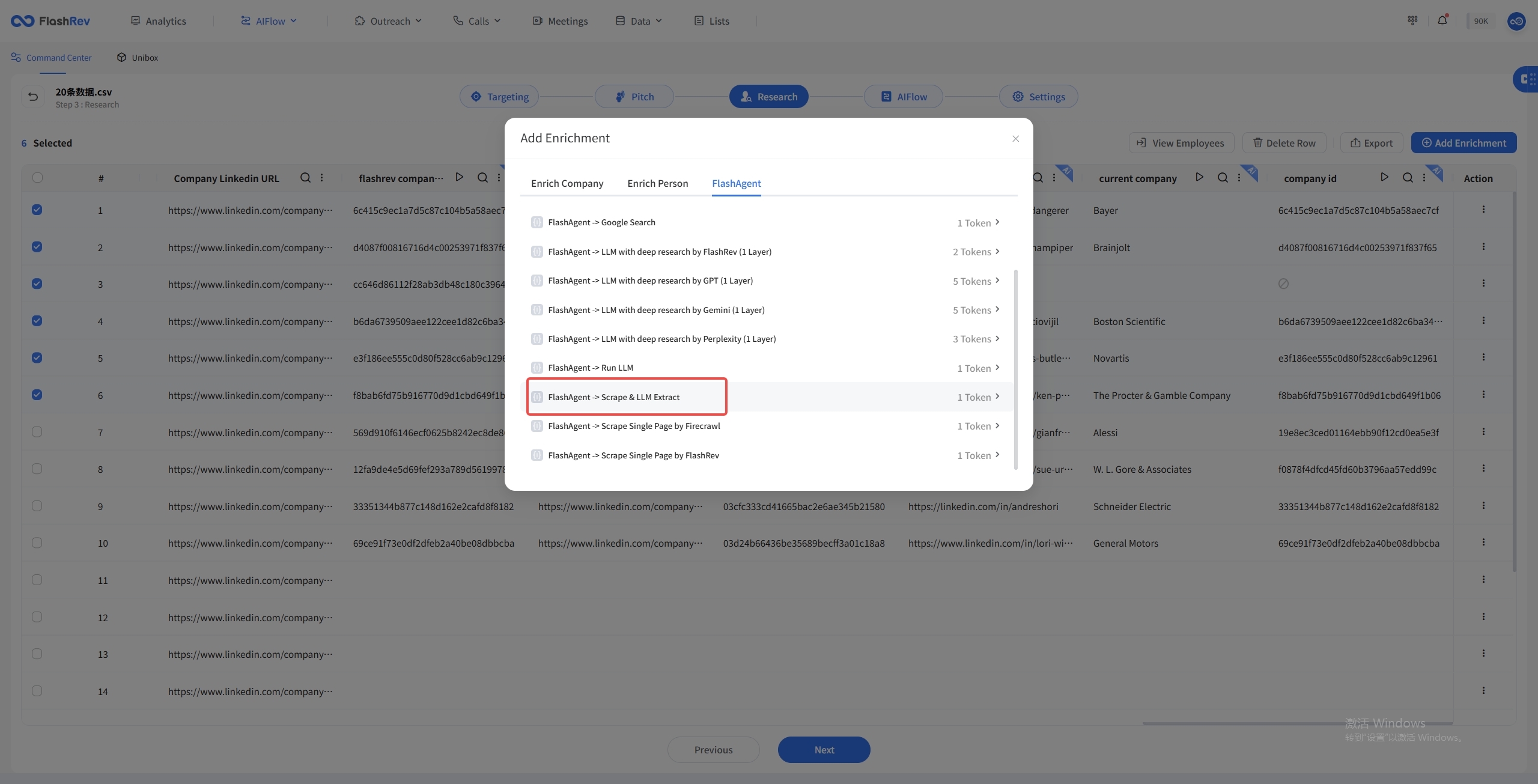Open row 1 action menu
The image size is (1538, 784).
[x=1483, y=210]
